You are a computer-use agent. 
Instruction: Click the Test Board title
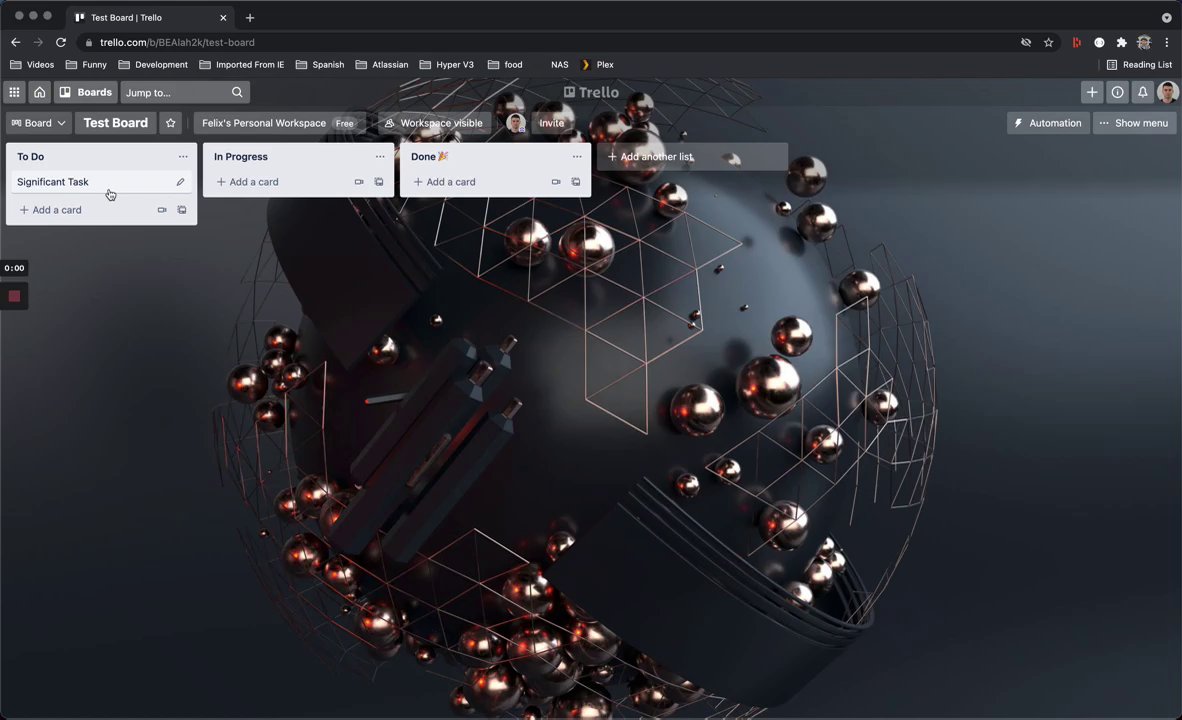coord(115,123)
